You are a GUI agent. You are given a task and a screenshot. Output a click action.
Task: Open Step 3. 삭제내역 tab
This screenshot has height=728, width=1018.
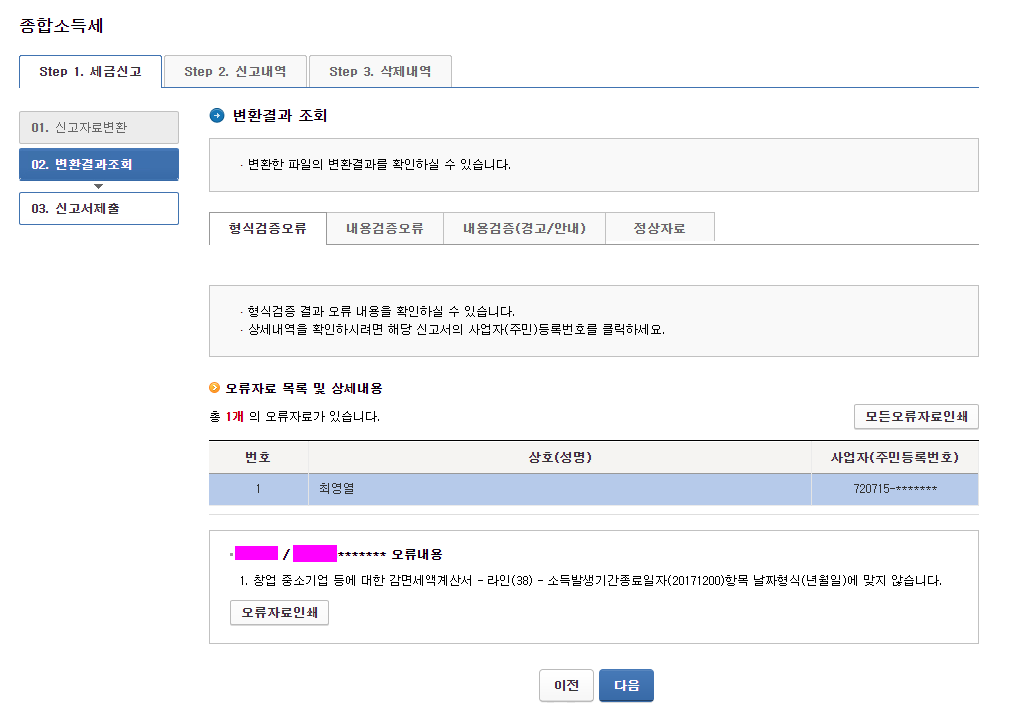click(380, 72)
